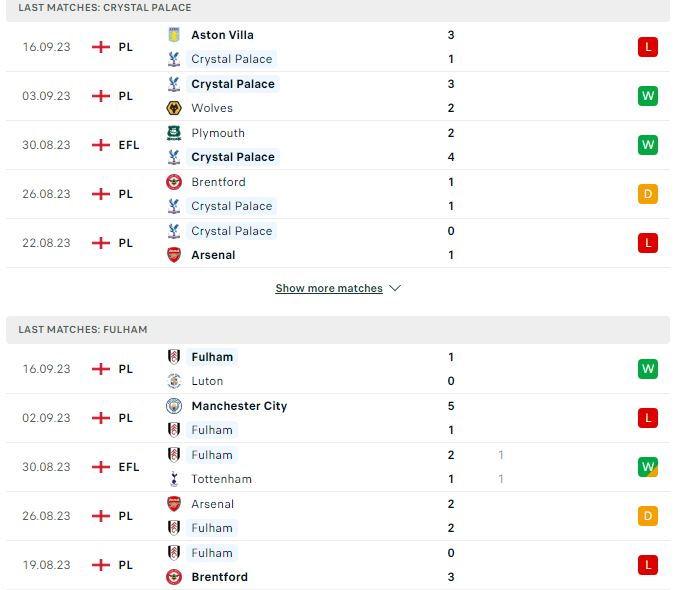Screen dimensions: 680x590
Task: Open the Last Matches: Crystal Palace header
Action: (338, 9)
